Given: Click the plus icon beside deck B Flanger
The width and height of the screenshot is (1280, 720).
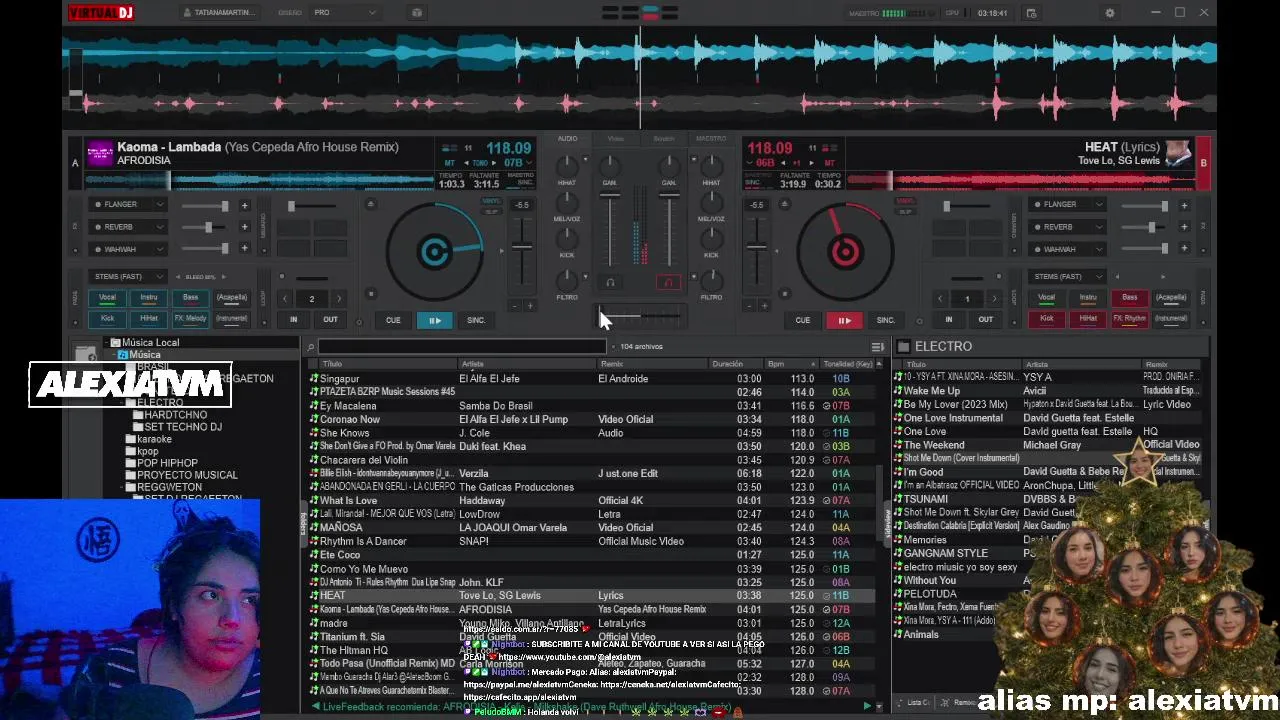Looking at the screenshot, I should (x=1184, y=205).
